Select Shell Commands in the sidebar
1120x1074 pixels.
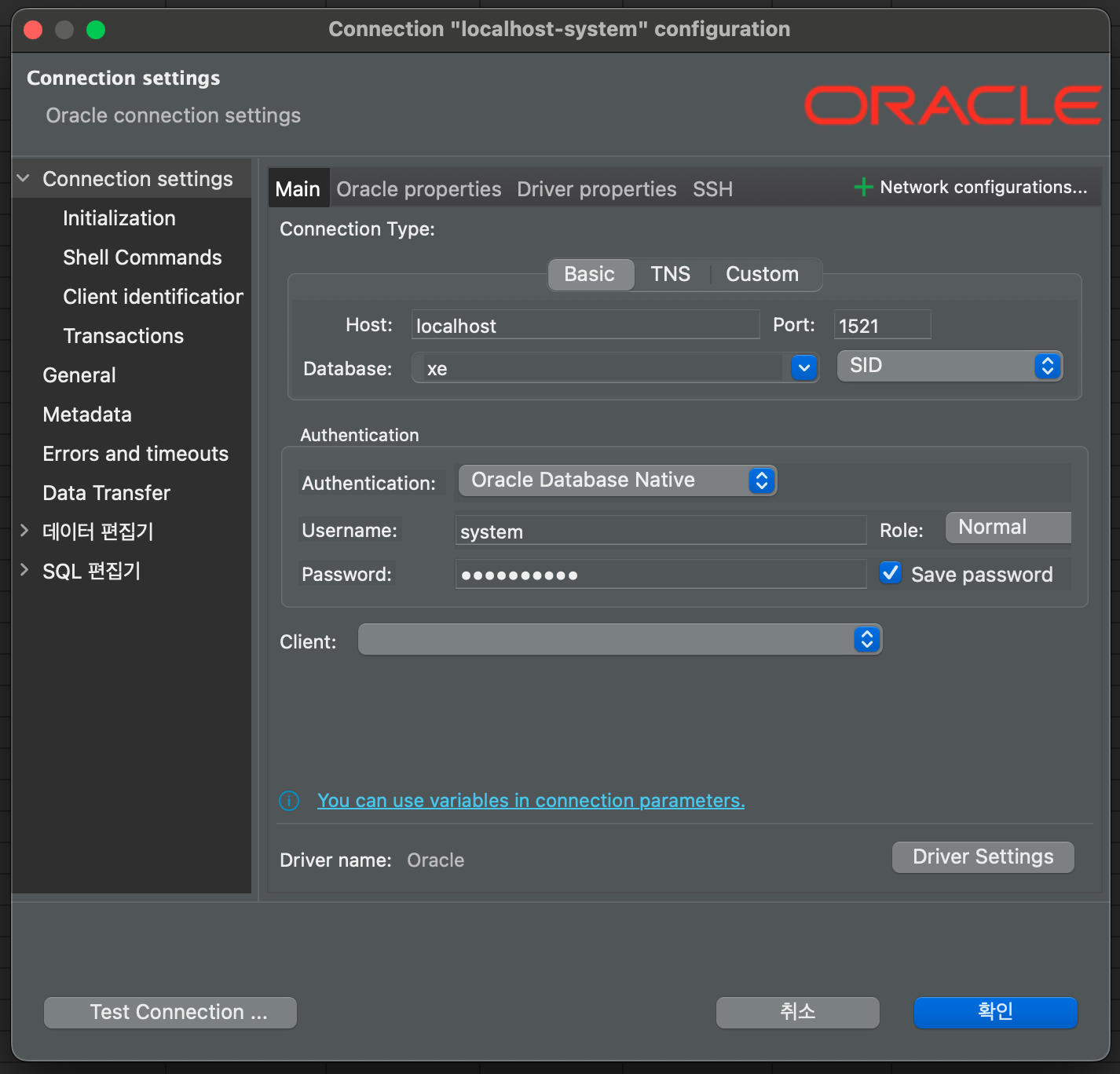pos(142,258)
